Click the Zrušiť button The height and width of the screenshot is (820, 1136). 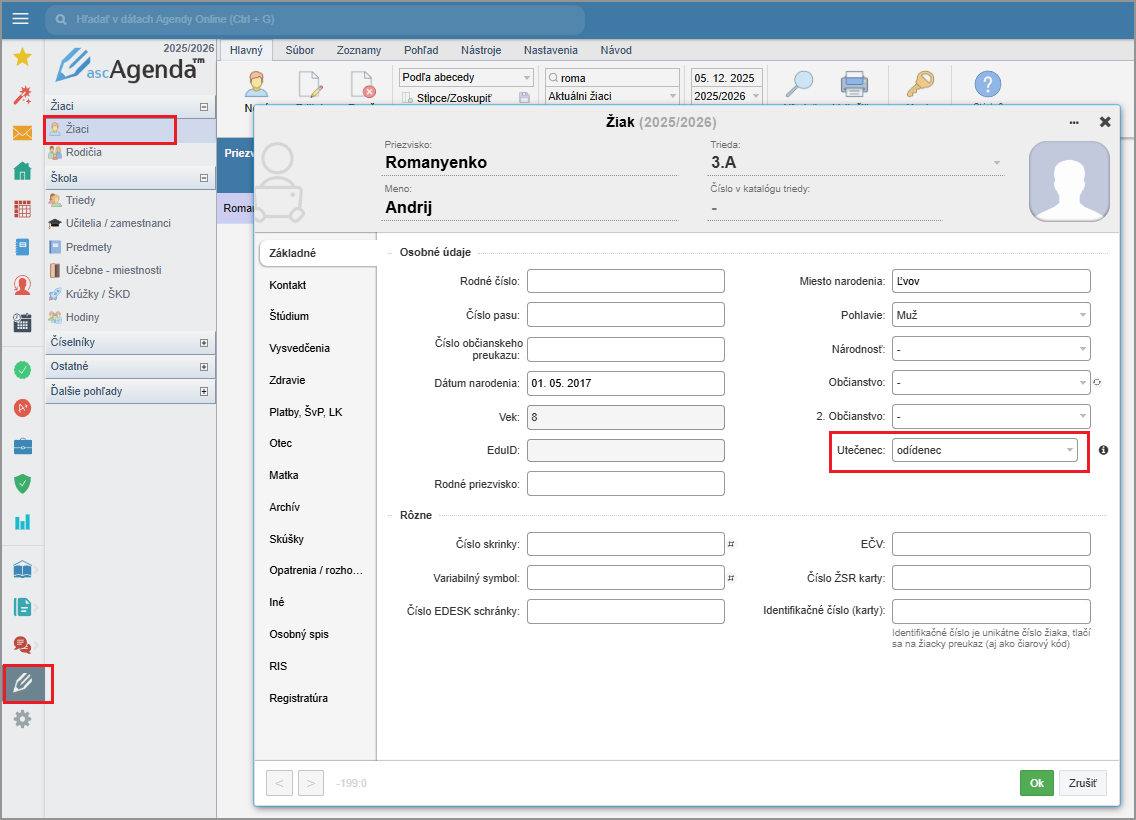[x=1082, y=783]
